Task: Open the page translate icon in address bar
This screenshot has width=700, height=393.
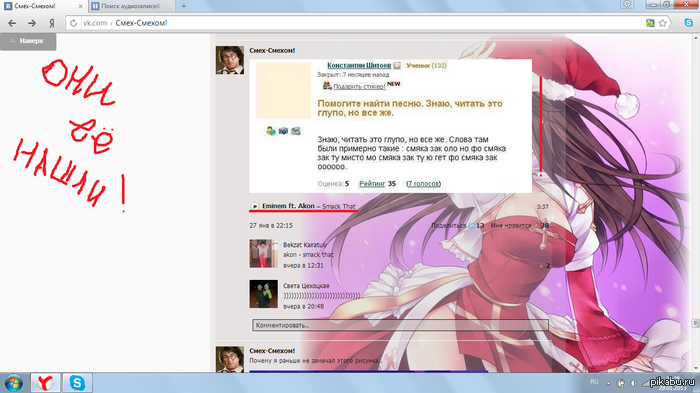Action: [650, 23]
